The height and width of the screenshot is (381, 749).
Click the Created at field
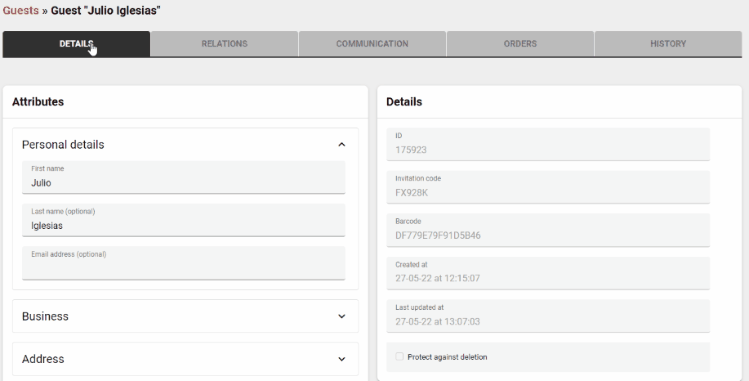548,273
